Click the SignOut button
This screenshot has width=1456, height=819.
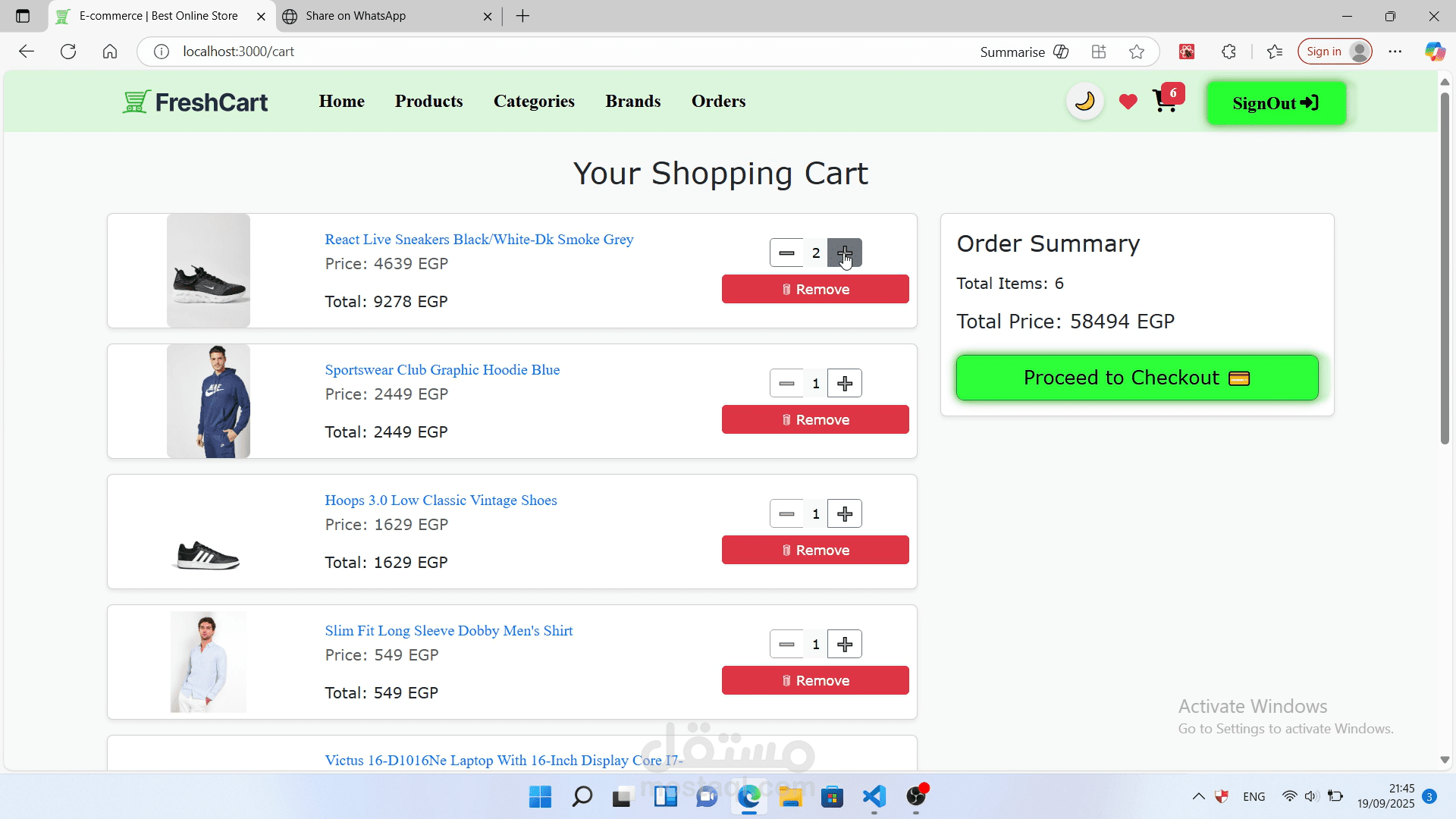click(1276, 103)
